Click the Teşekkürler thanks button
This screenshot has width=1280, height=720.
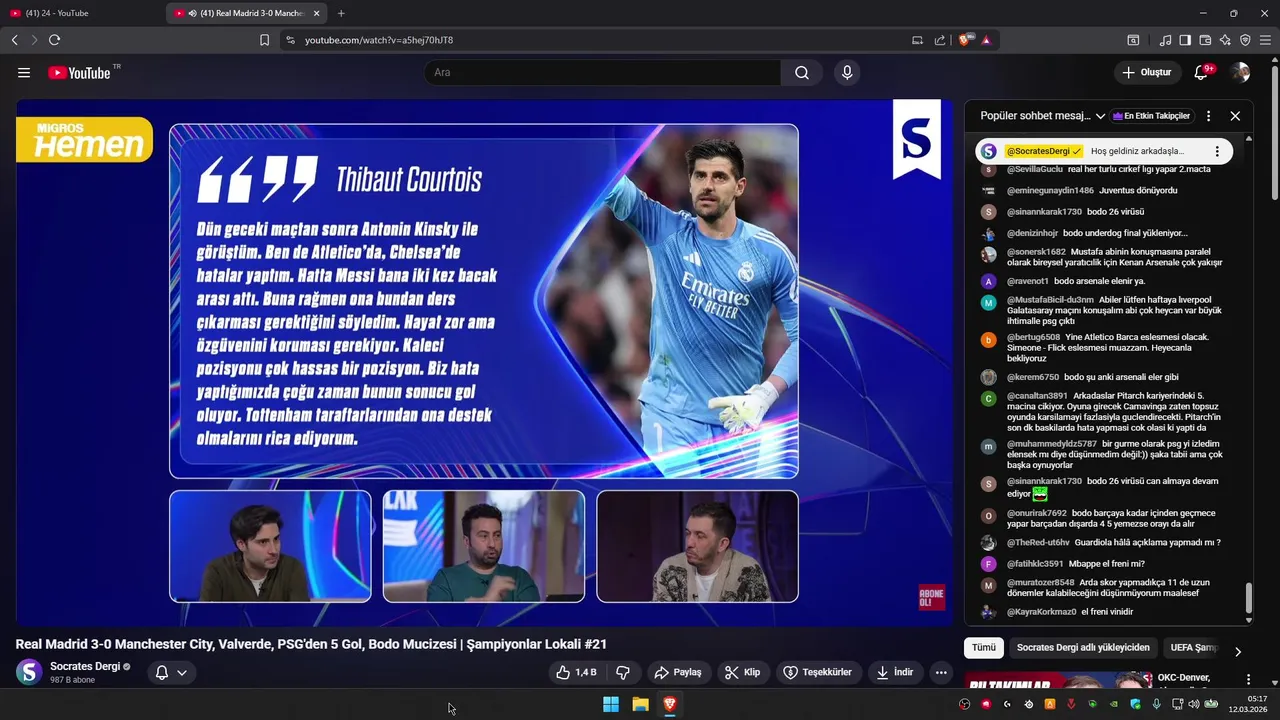(818, 672)
